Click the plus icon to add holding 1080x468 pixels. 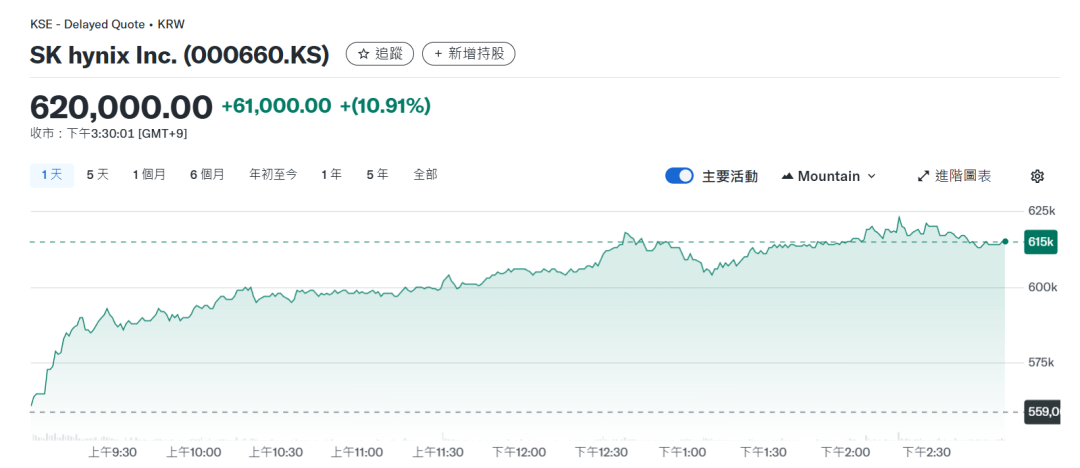[x=438, y=54]
